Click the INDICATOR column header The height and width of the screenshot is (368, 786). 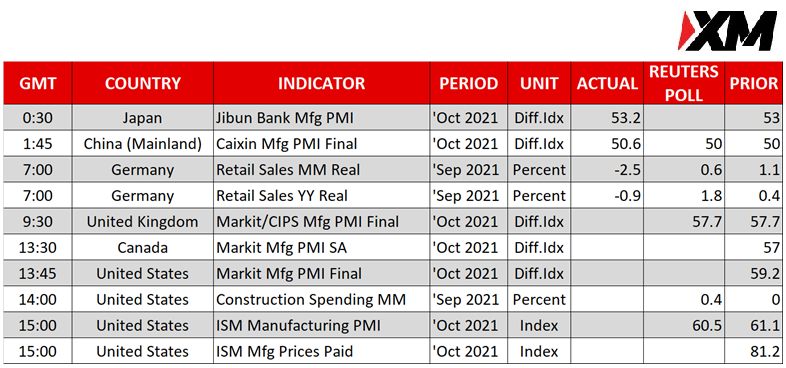(x=321, y=83)
